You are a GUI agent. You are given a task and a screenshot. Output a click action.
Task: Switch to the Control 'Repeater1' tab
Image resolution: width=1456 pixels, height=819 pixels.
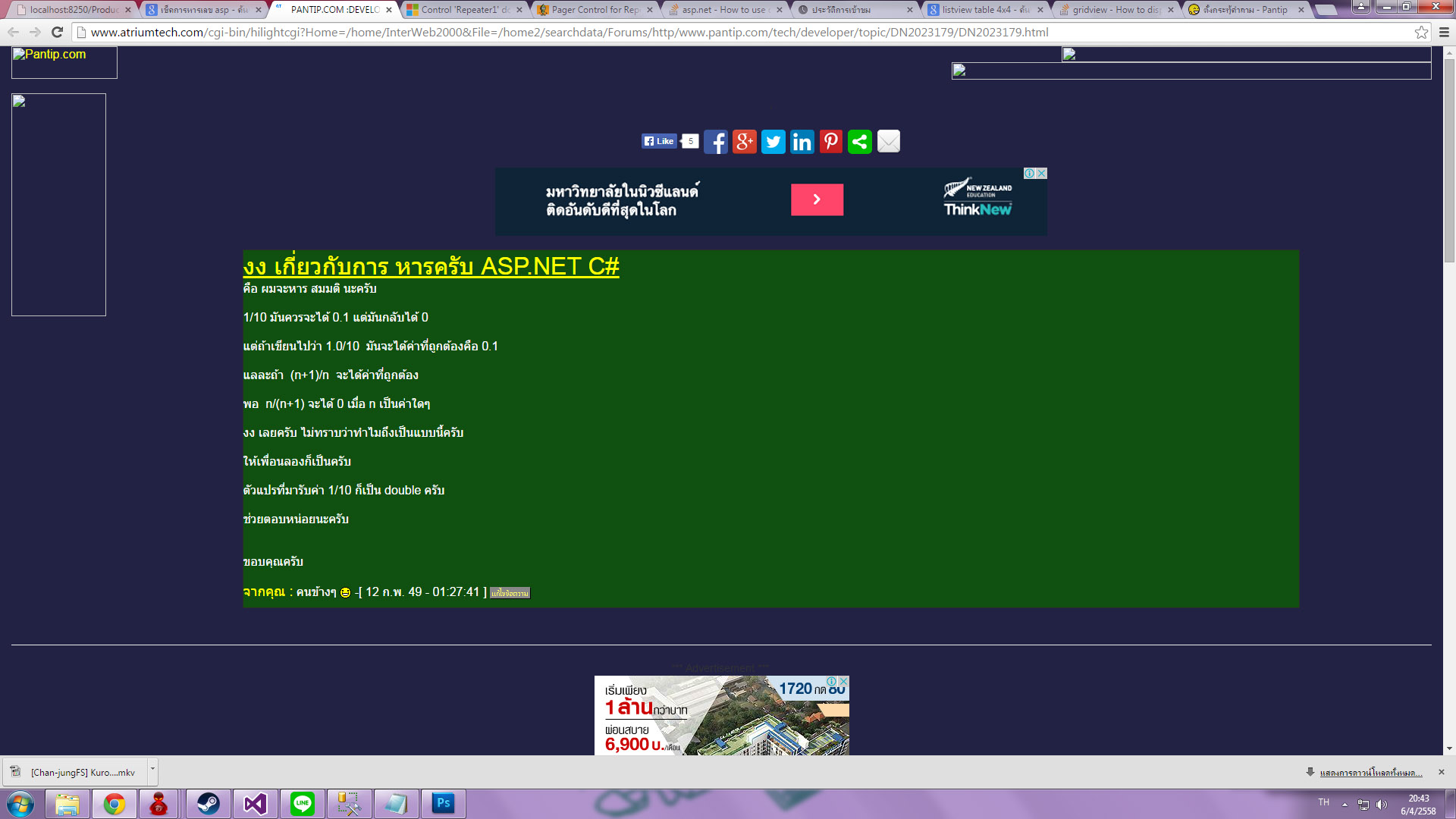[464, 10]
